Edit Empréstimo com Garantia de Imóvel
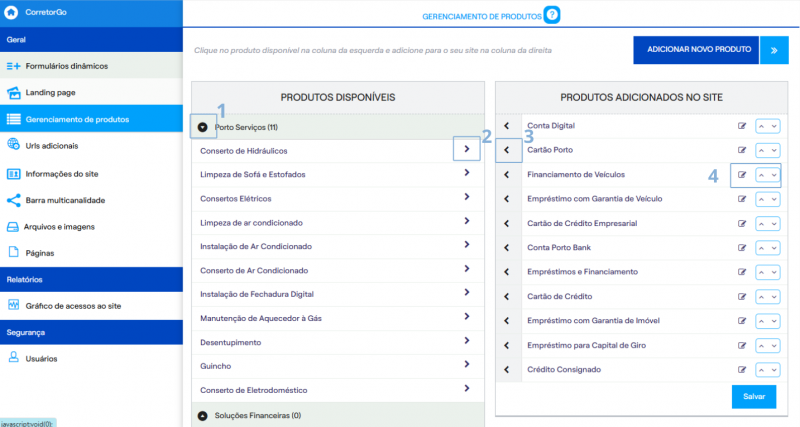Image resolution: width=800 pixels, height=427 pixels. pos(742,321)
